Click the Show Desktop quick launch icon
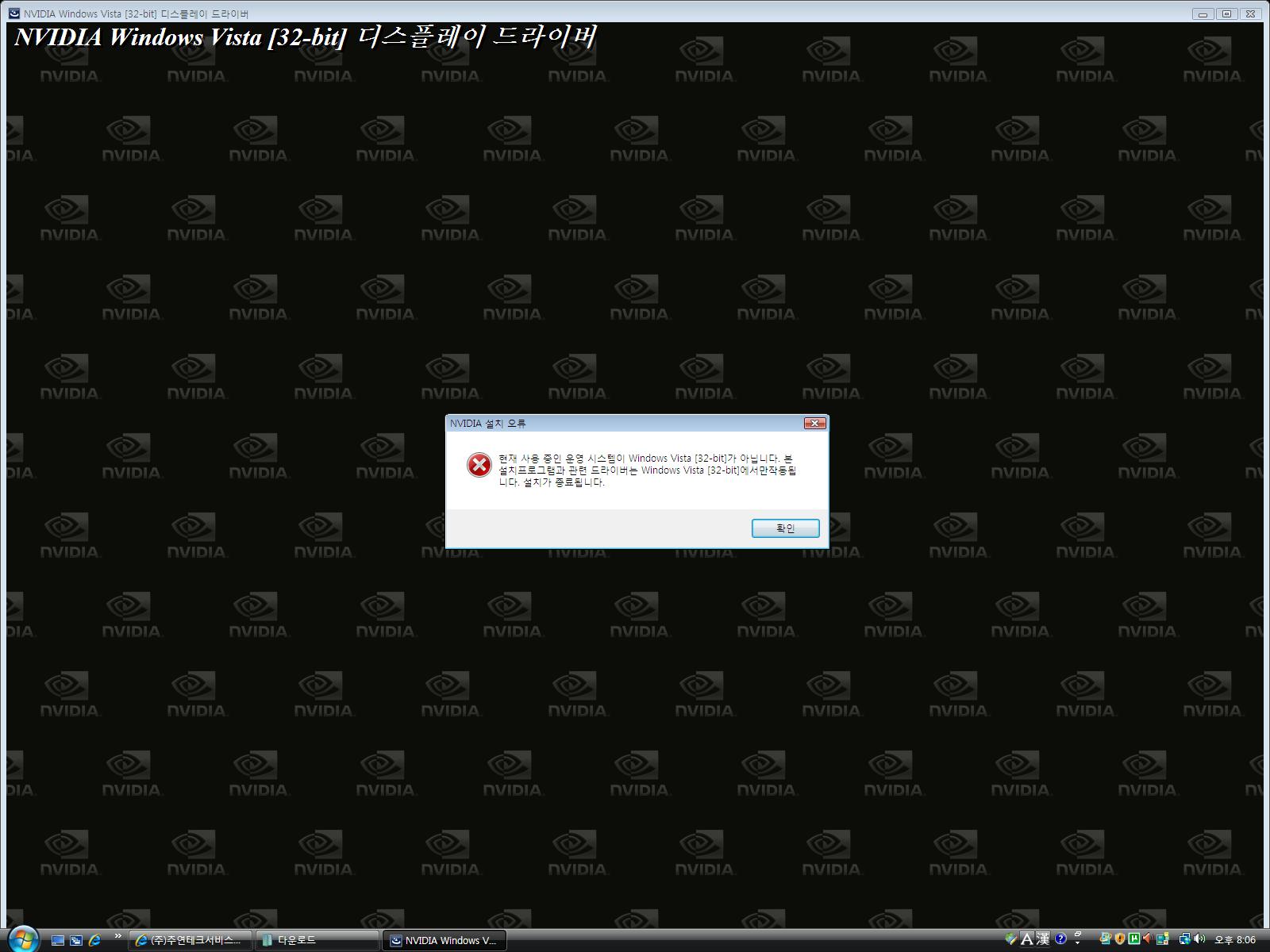Screen dimensions: 1270x952 [x=58, y=940]
